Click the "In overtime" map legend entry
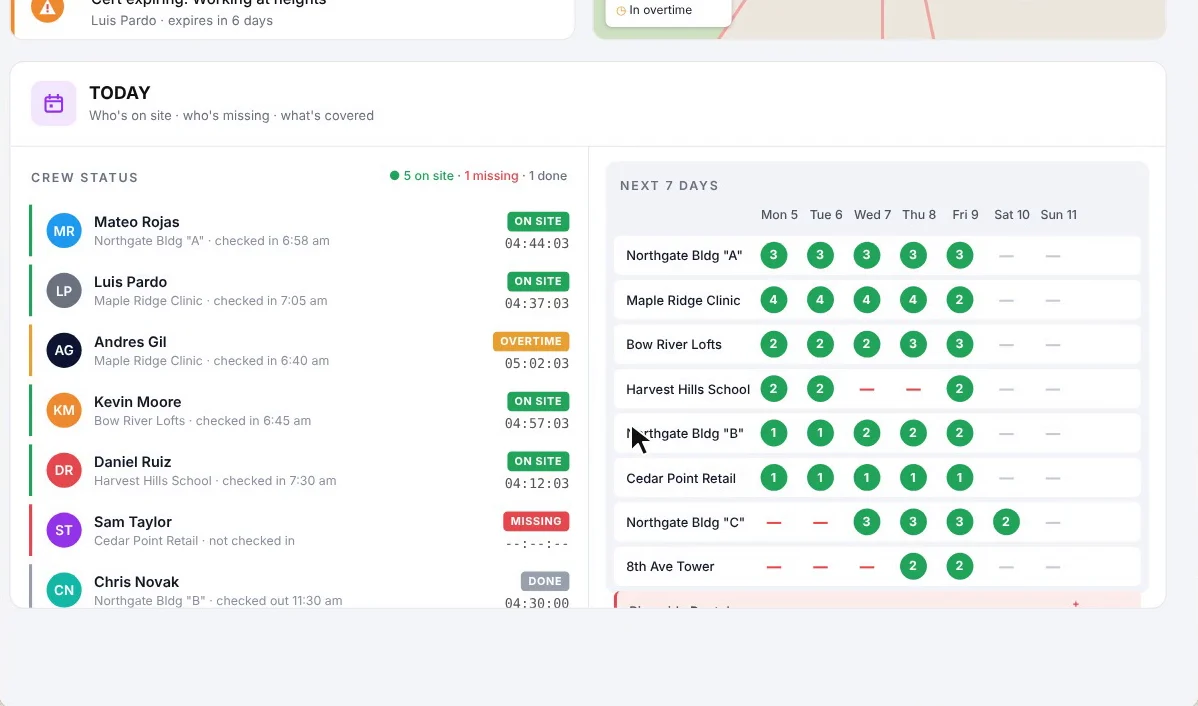Viewport: 1198px width, 706px height. [x=655, y=10]
